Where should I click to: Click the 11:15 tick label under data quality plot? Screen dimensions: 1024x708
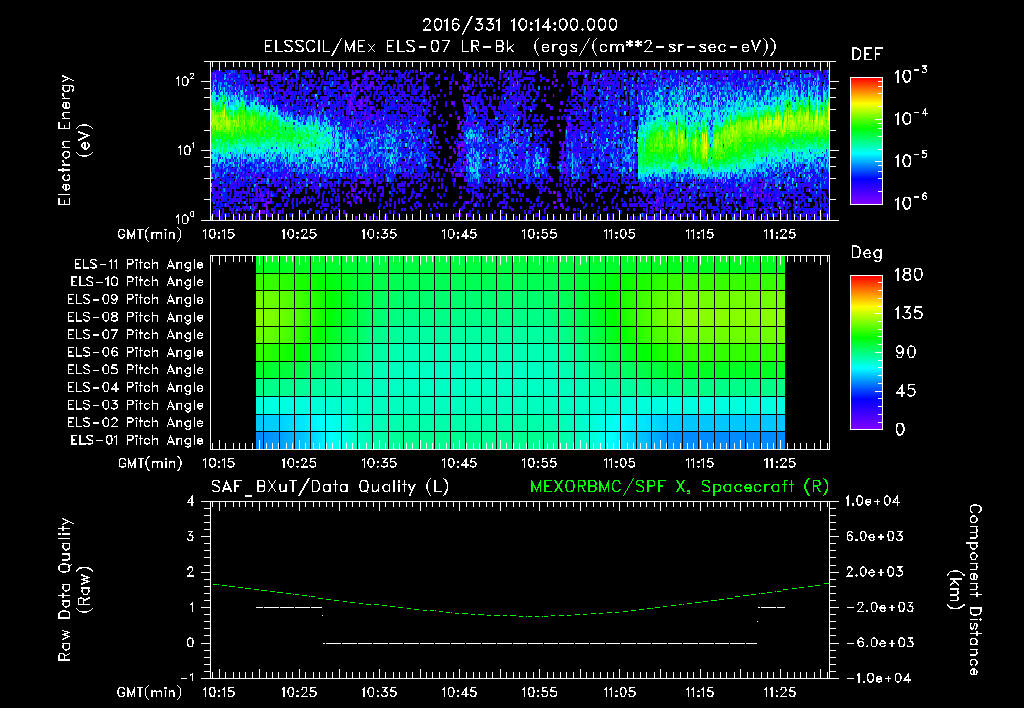click(x=699, y=692)
